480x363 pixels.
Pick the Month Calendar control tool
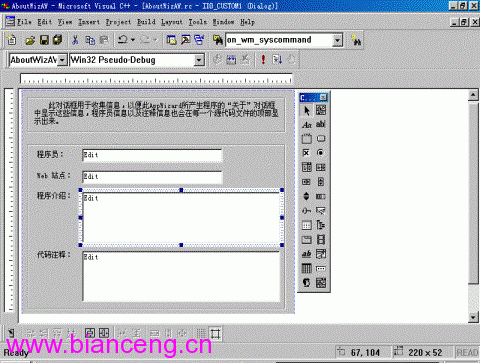(307, 268)
